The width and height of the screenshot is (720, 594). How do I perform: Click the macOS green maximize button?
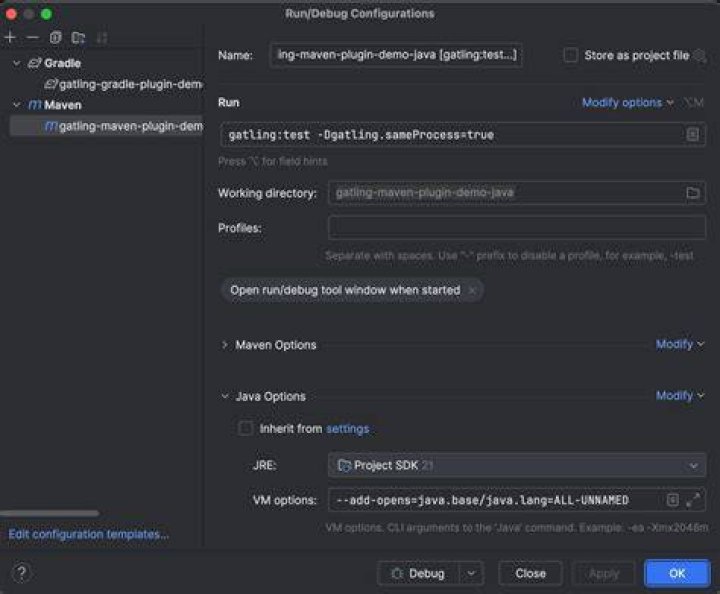pyautogui.click(x=46, y=14)
